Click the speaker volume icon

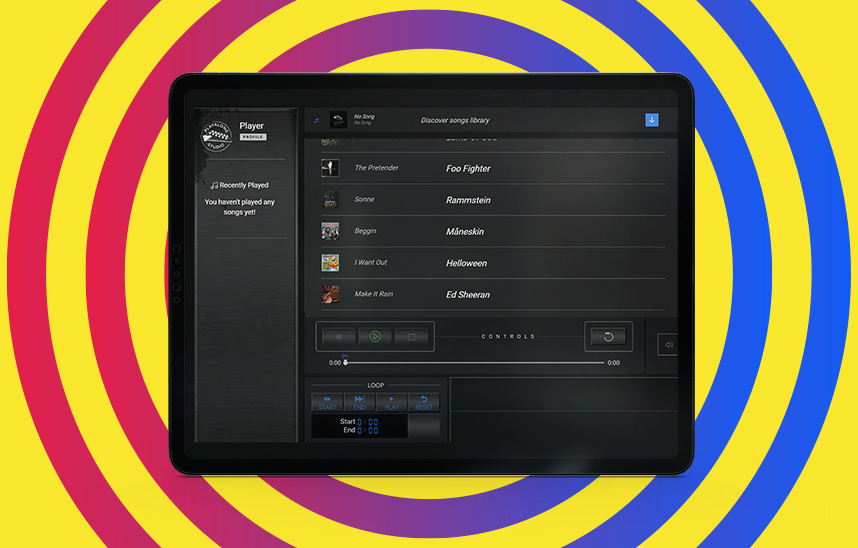click(669, 345)
